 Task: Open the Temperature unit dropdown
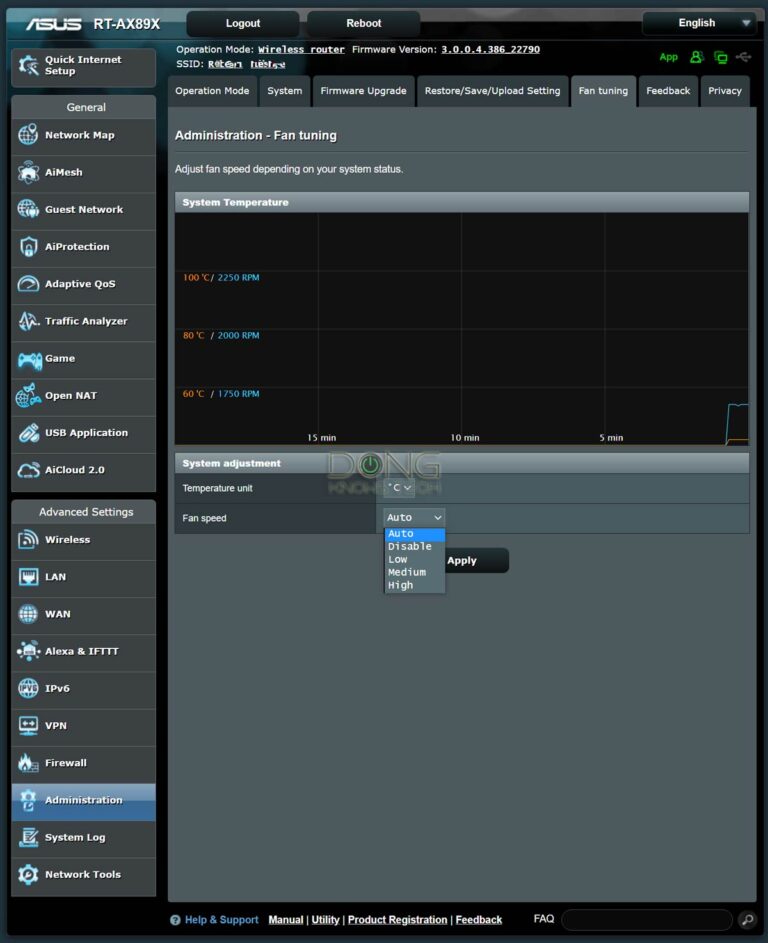[x=400, y=488]
